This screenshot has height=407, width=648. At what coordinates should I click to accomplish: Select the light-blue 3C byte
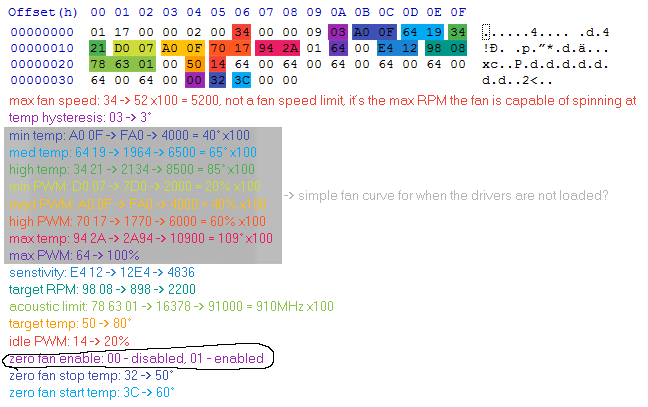point(242,80)
